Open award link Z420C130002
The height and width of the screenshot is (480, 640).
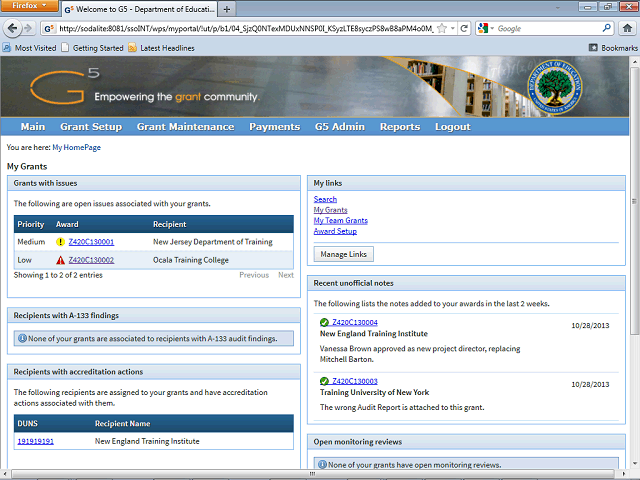coord(91,260)
